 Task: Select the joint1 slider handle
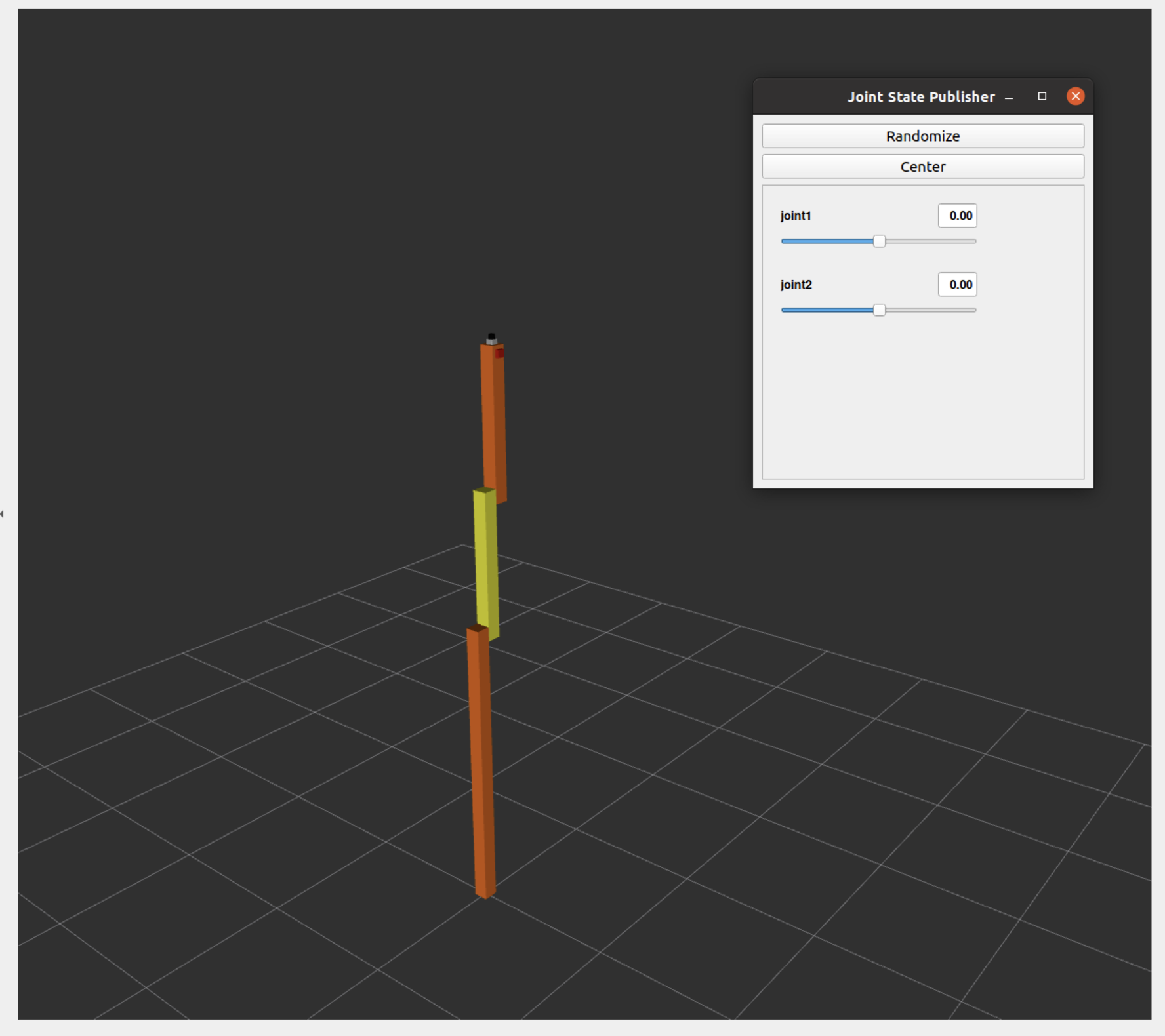[880, 241]
